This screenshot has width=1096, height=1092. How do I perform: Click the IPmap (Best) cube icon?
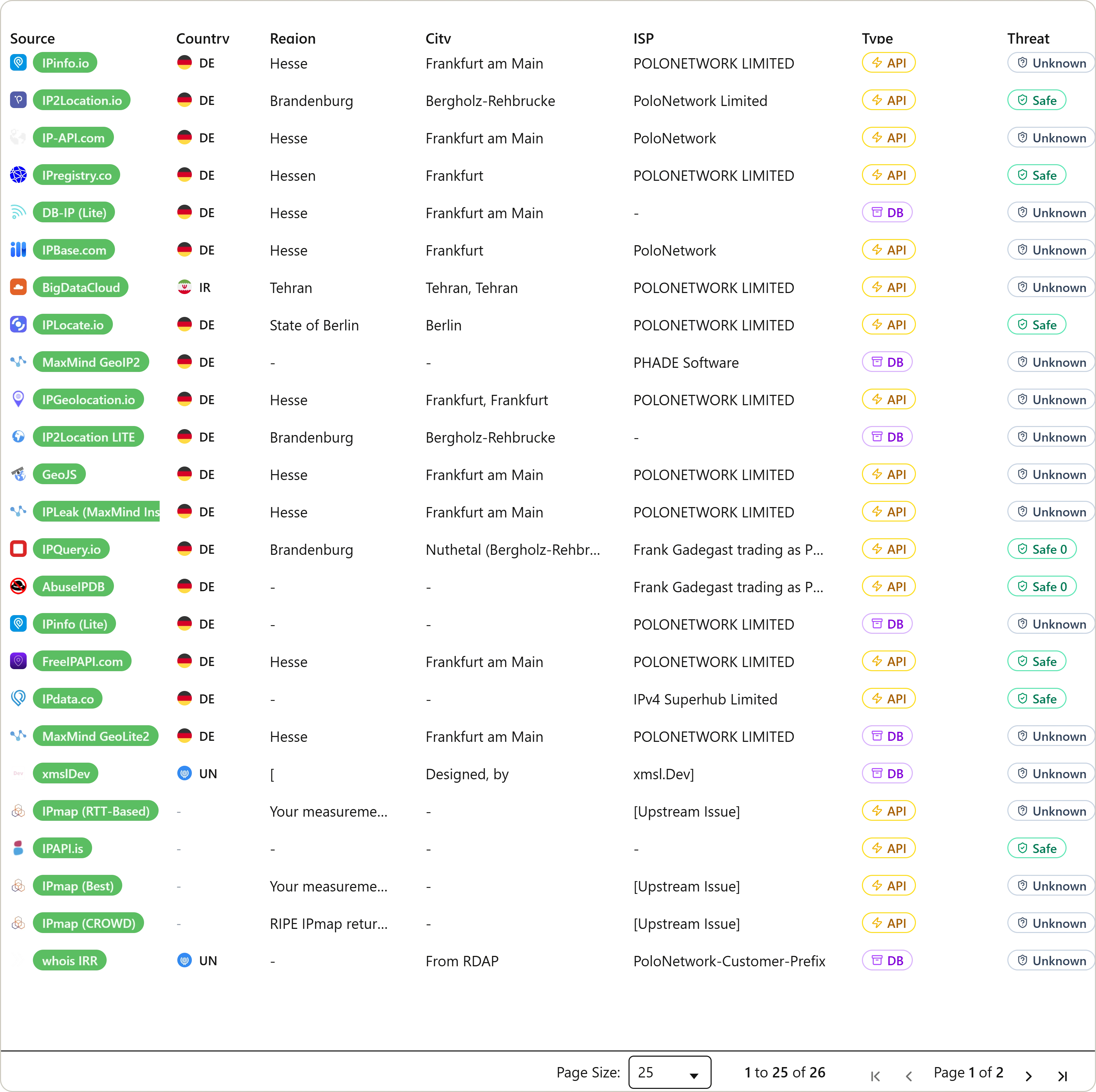(x=19, y=886)
